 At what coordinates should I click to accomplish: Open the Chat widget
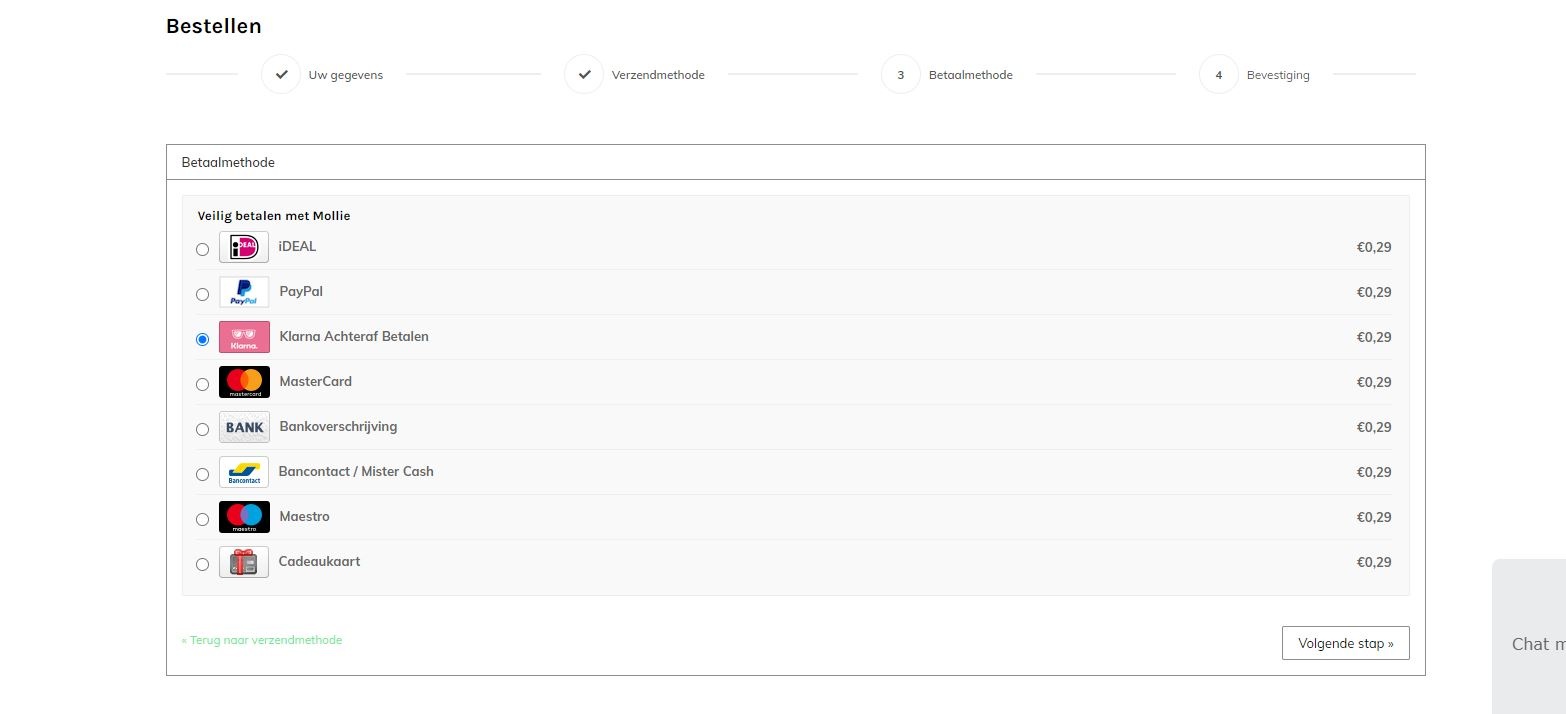[1529, 636]
